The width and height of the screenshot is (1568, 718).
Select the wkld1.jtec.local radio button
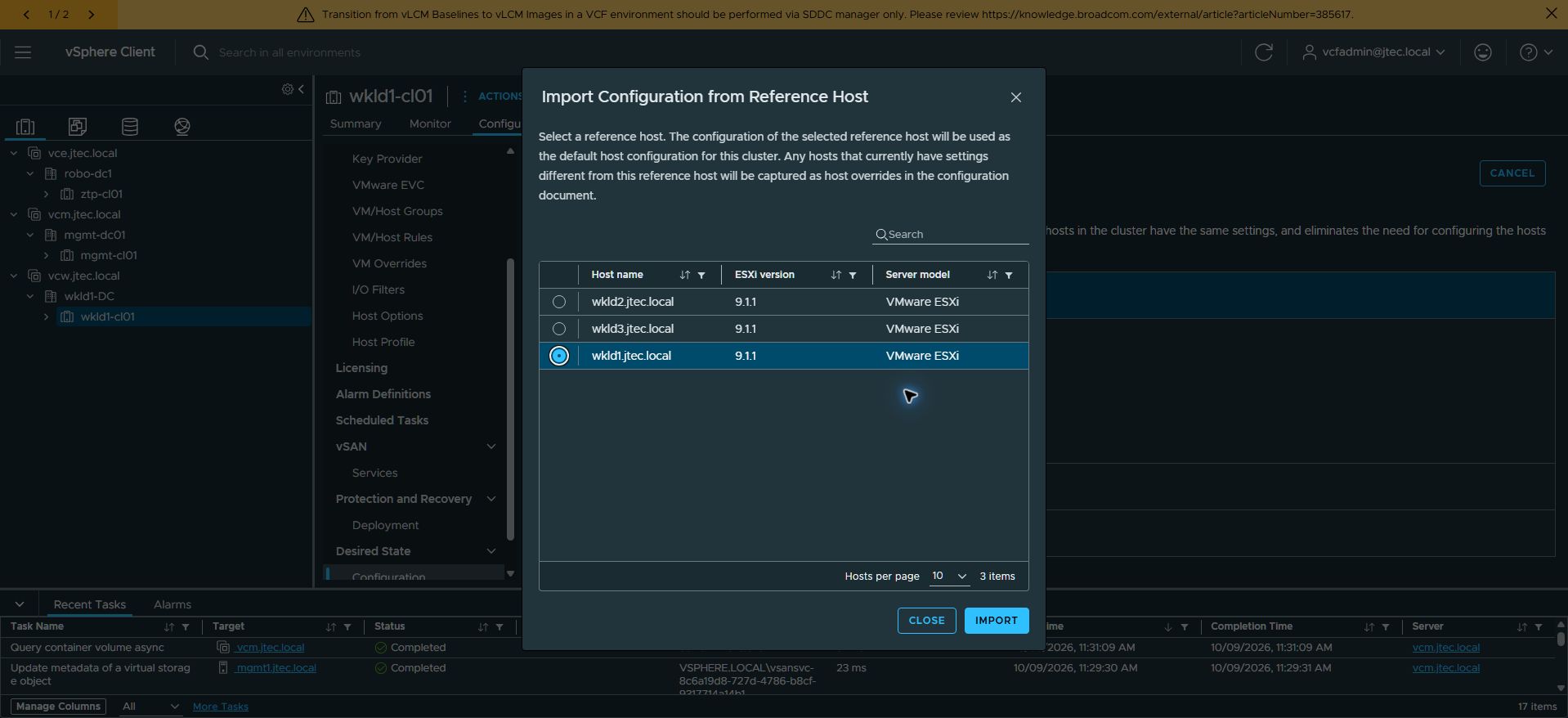pos(559,356)
